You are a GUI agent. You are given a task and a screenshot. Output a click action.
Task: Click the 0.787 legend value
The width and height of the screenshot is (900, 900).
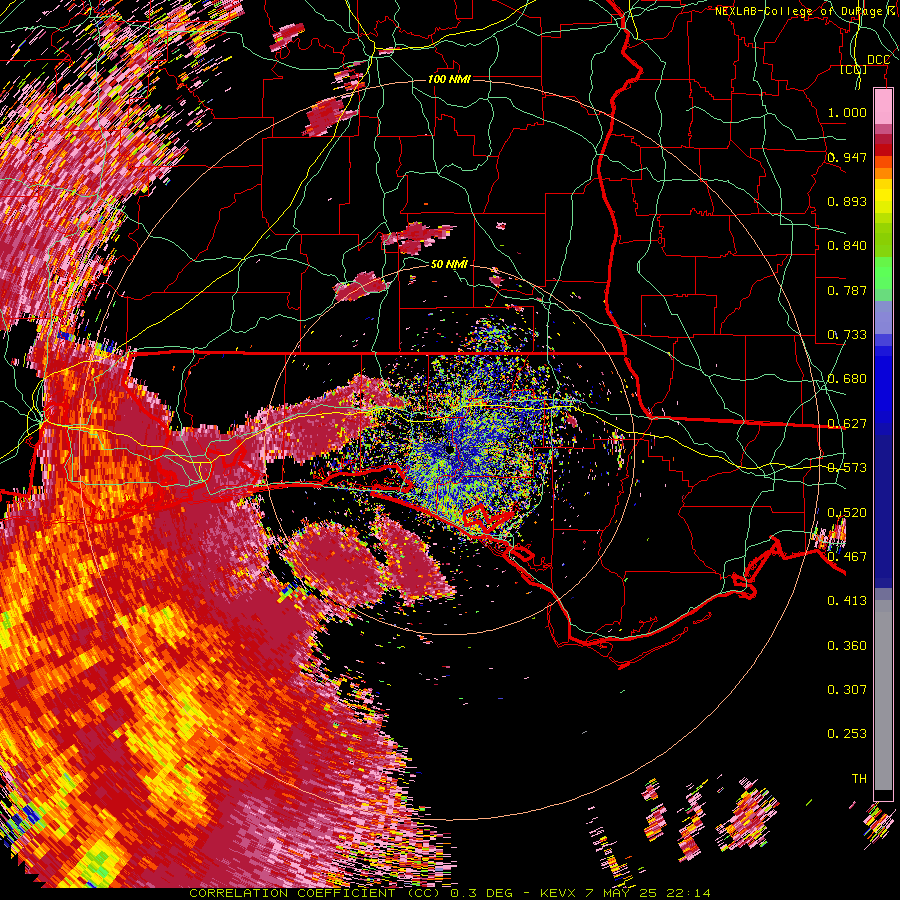(x=847, y=290)
